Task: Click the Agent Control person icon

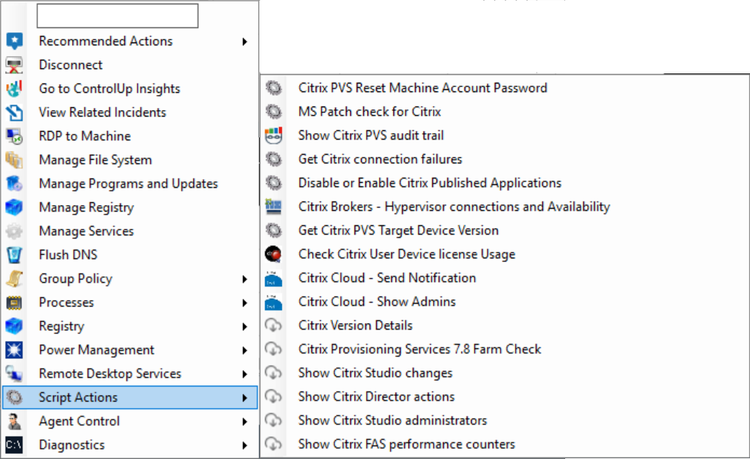Action: point(14,421)
